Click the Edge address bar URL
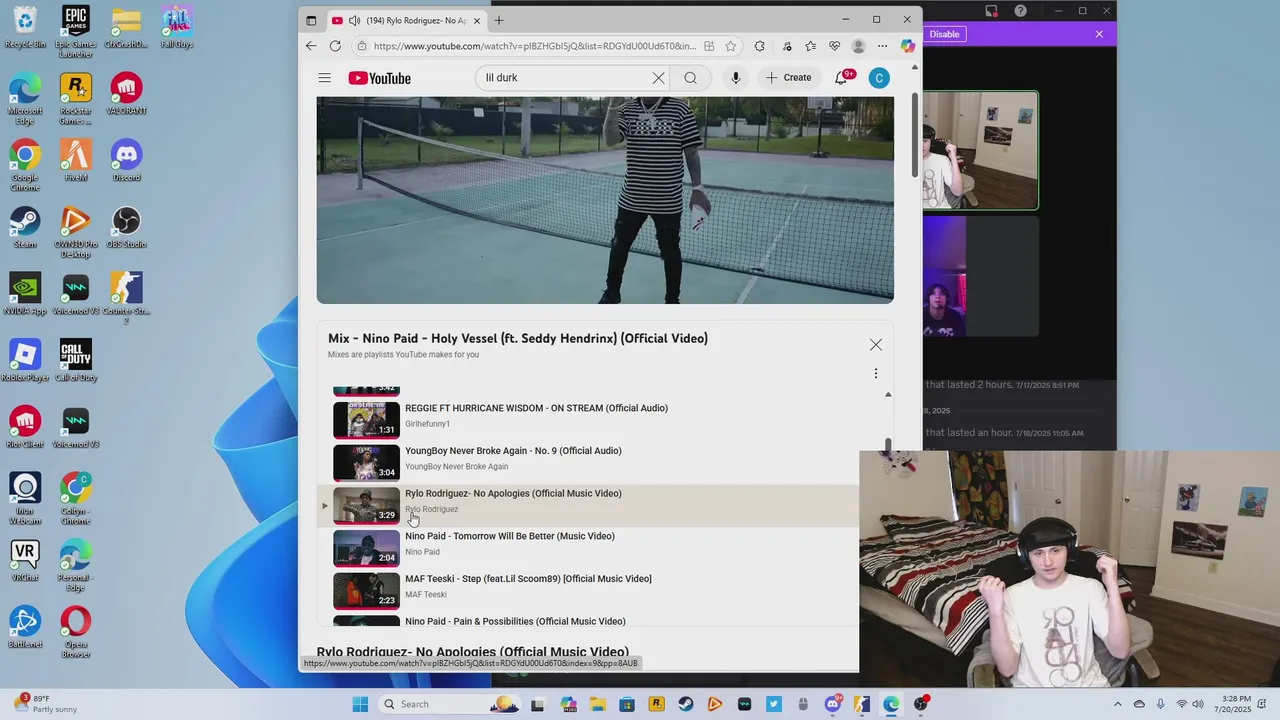This screenshot has width=1280, height=720. tap(535, 46)
